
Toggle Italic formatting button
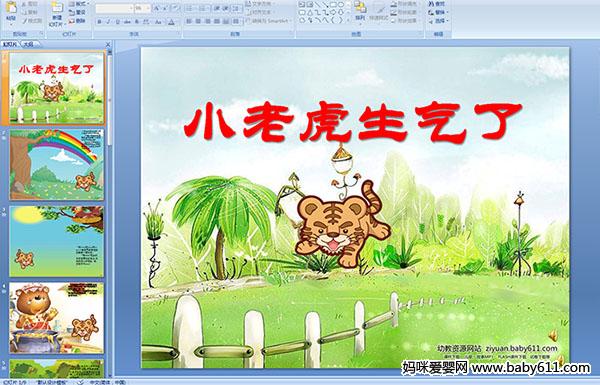point(108,22)
